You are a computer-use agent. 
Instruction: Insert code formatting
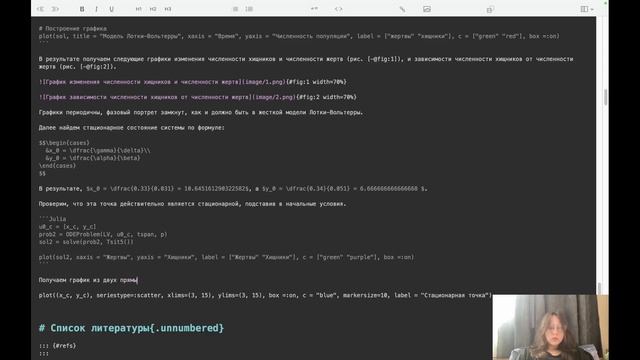(x=338, y=9)
